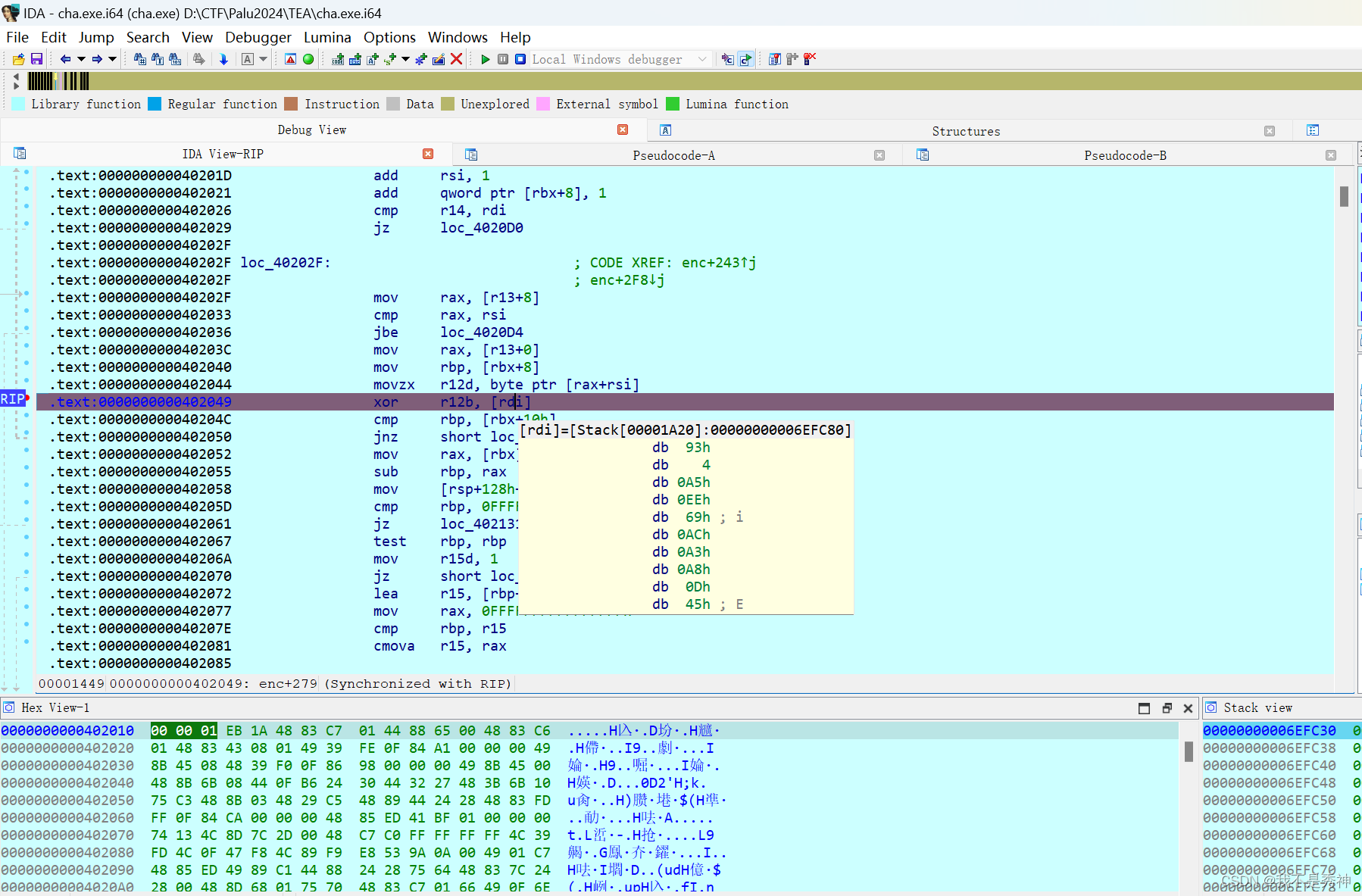The width and height of the screenshot is (1362, 896).
Task: Click the grey search-next binoculars icon
Action: 198,59
